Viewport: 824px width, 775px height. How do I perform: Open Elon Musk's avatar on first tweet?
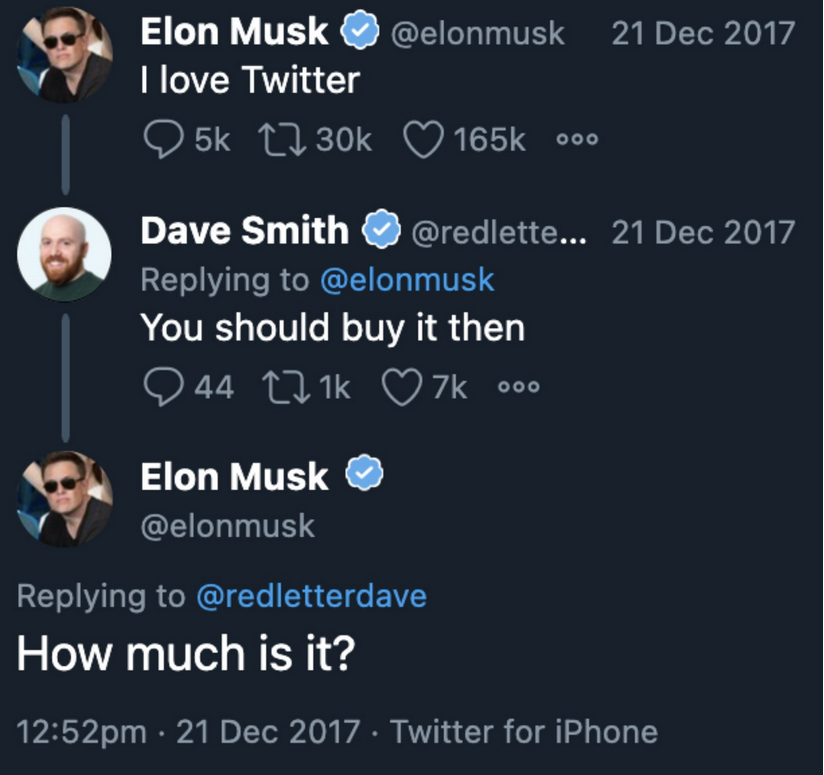click(64, 54)
